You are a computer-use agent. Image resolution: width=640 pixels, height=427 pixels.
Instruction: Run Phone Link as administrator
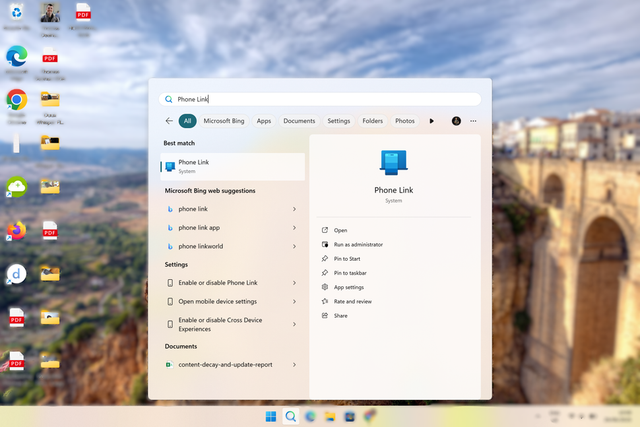pos(358,245)
